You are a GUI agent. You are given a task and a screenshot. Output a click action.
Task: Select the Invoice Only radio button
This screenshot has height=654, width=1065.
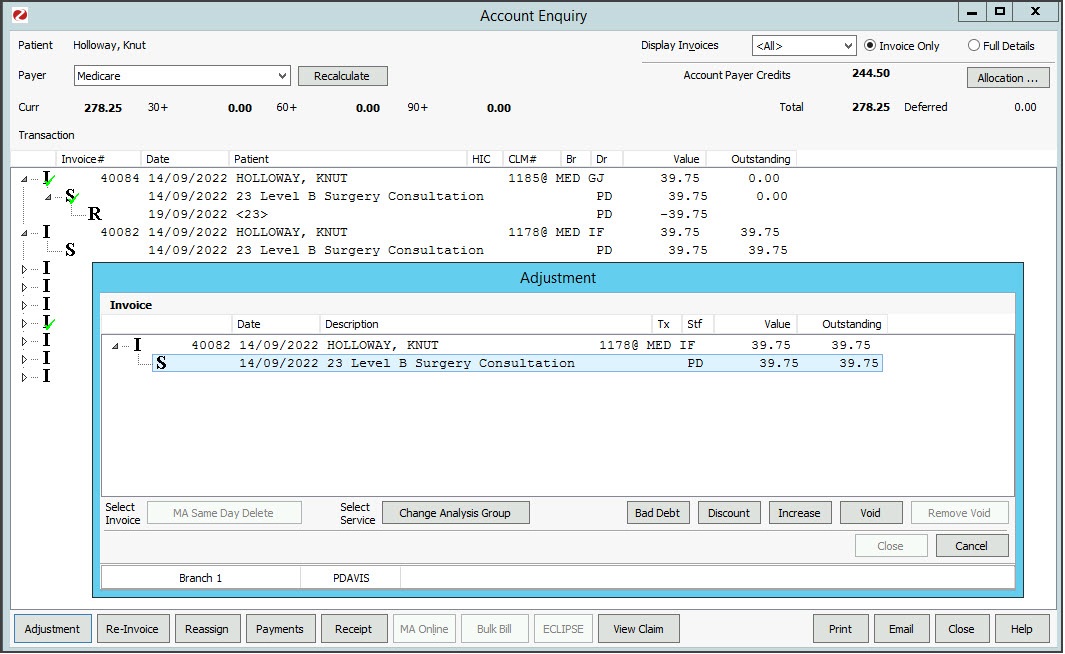coord(870,46)
